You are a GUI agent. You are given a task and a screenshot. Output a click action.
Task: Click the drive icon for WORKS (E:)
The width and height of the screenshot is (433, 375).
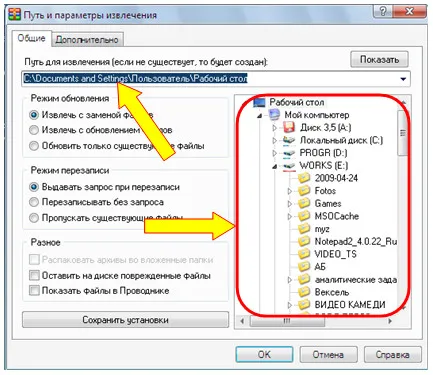pos(289,166)
